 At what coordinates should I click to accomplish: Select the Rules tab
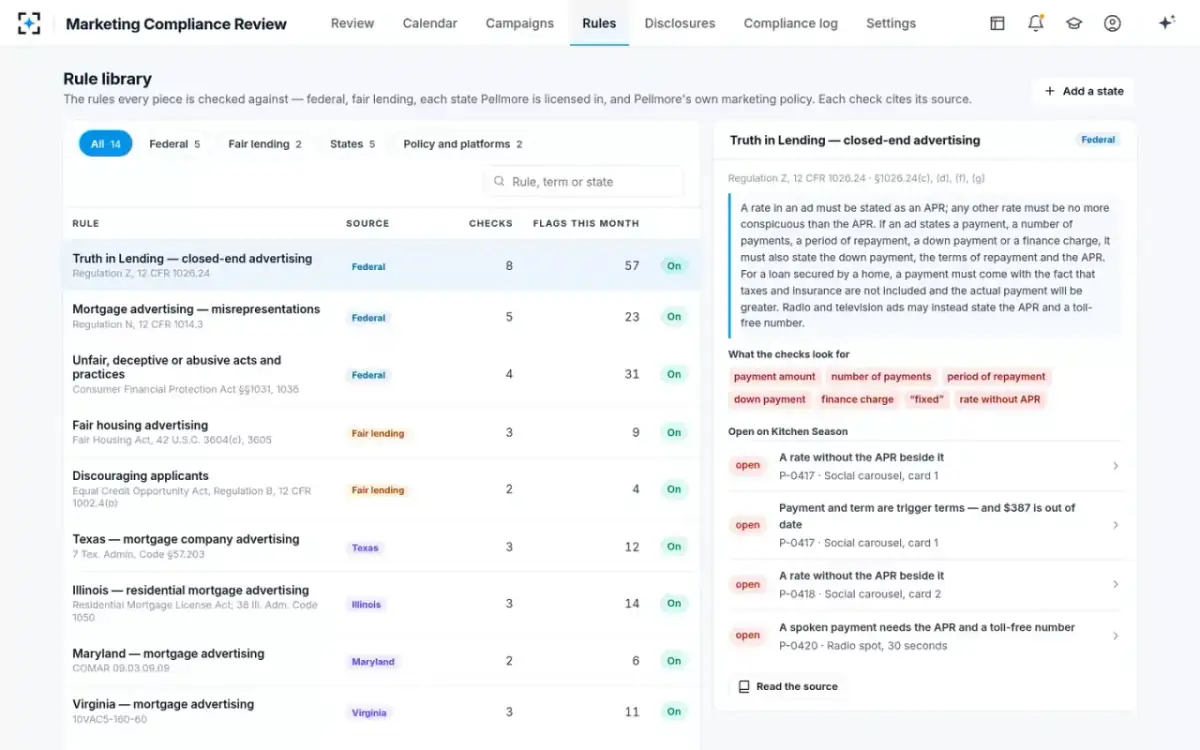coord(599,23)
